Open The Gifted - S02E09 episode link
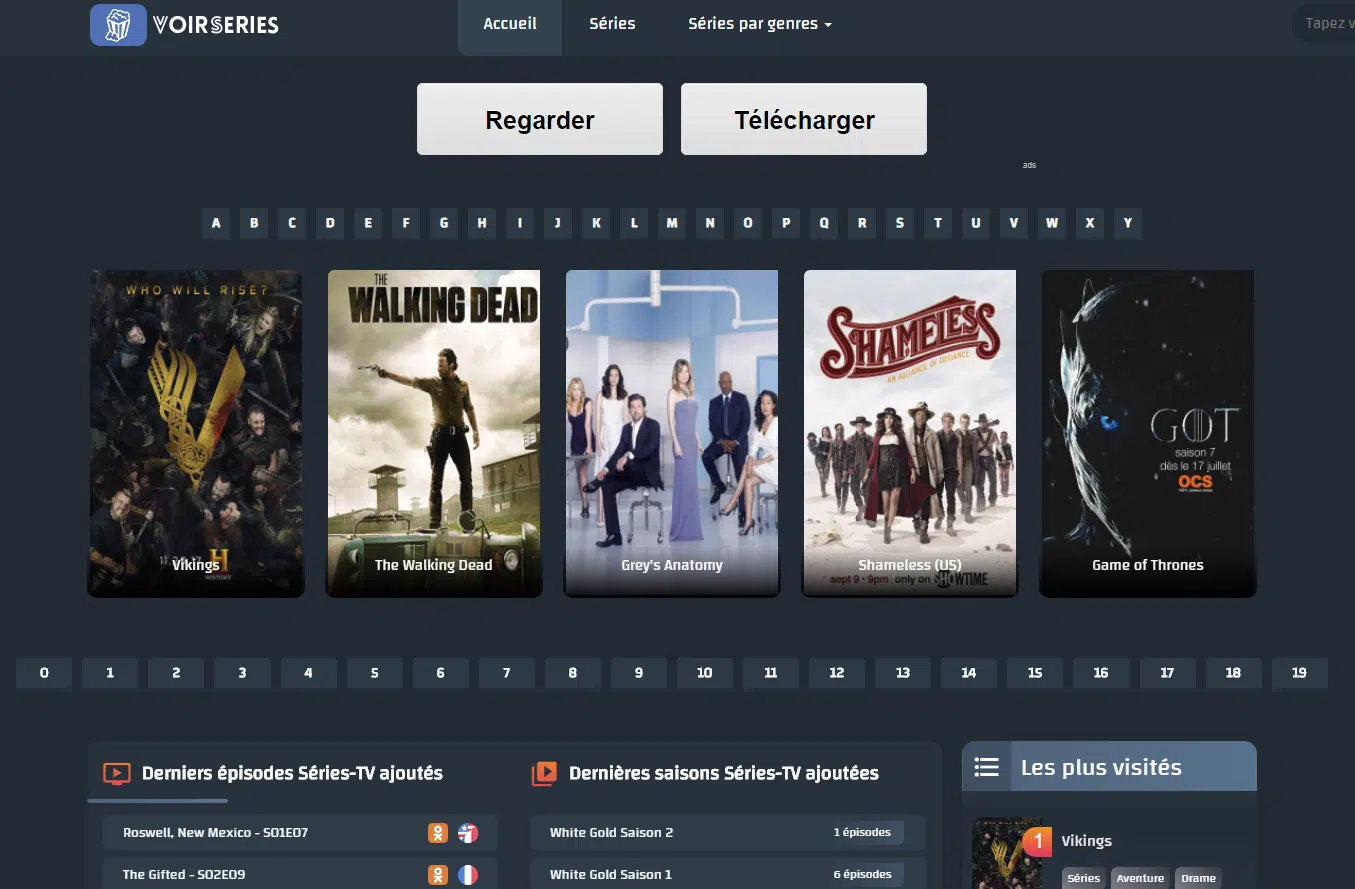1355x889 pixels. (184, 875)
